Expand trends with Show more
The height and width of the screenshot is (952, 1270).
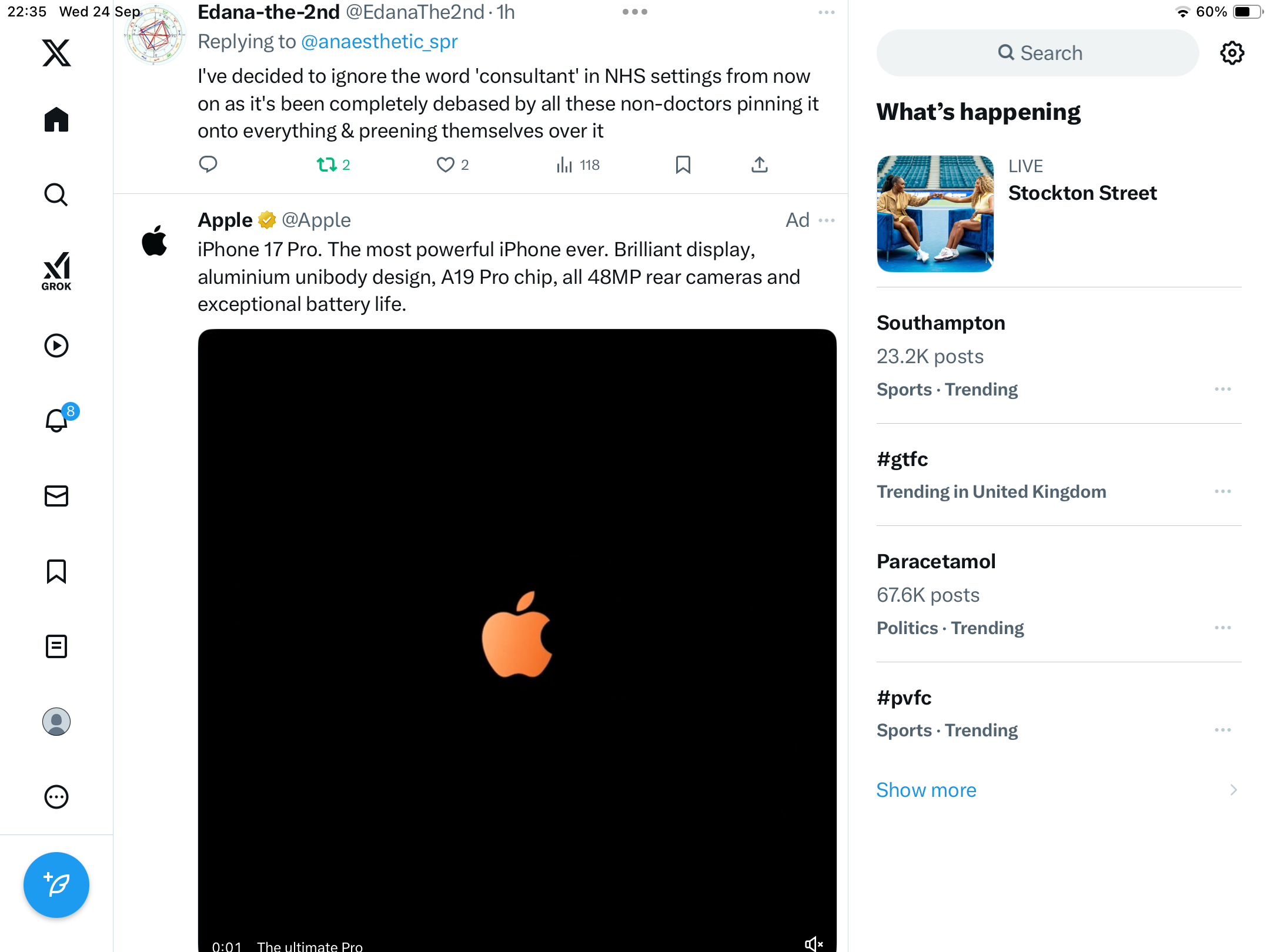[x=927, y=790]
